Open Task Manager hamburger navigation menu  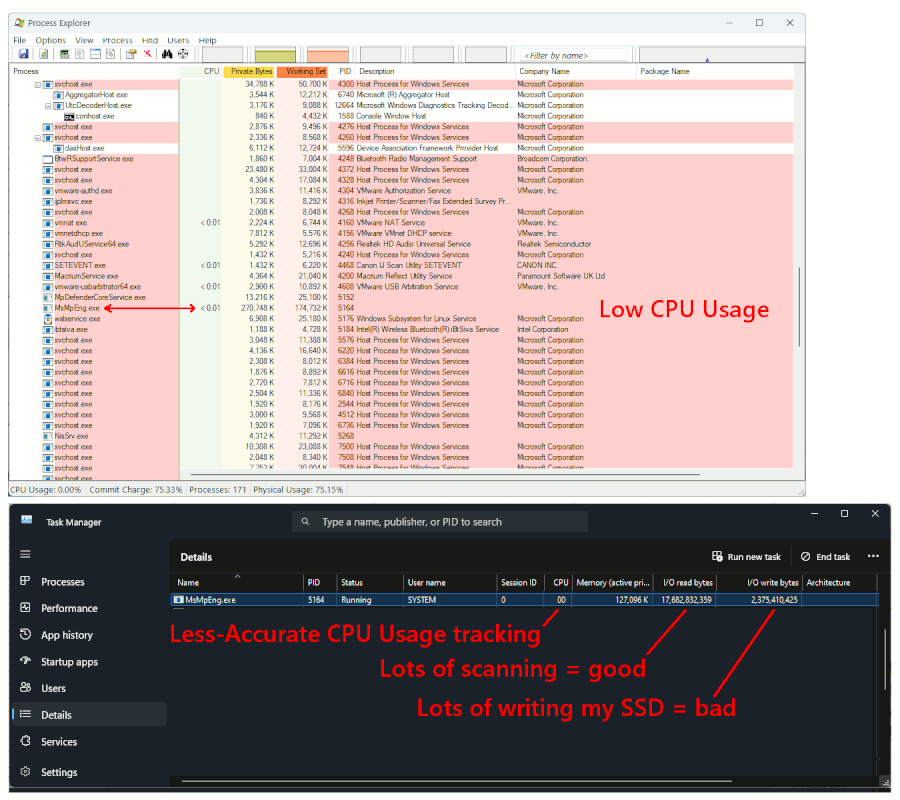(x=25, y=554)
